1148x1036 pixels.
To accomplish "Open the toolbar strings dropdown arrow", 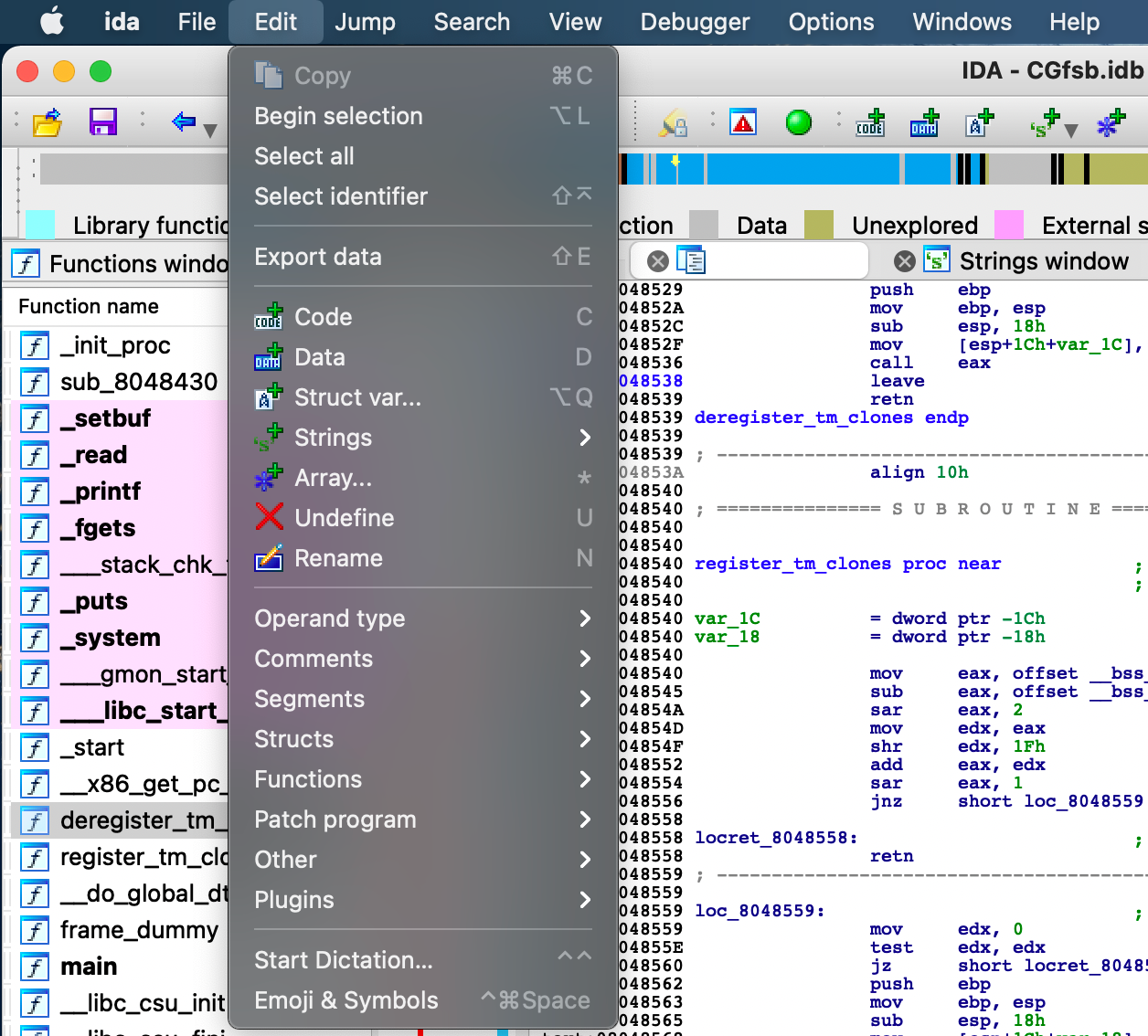I will (1071, 131).
